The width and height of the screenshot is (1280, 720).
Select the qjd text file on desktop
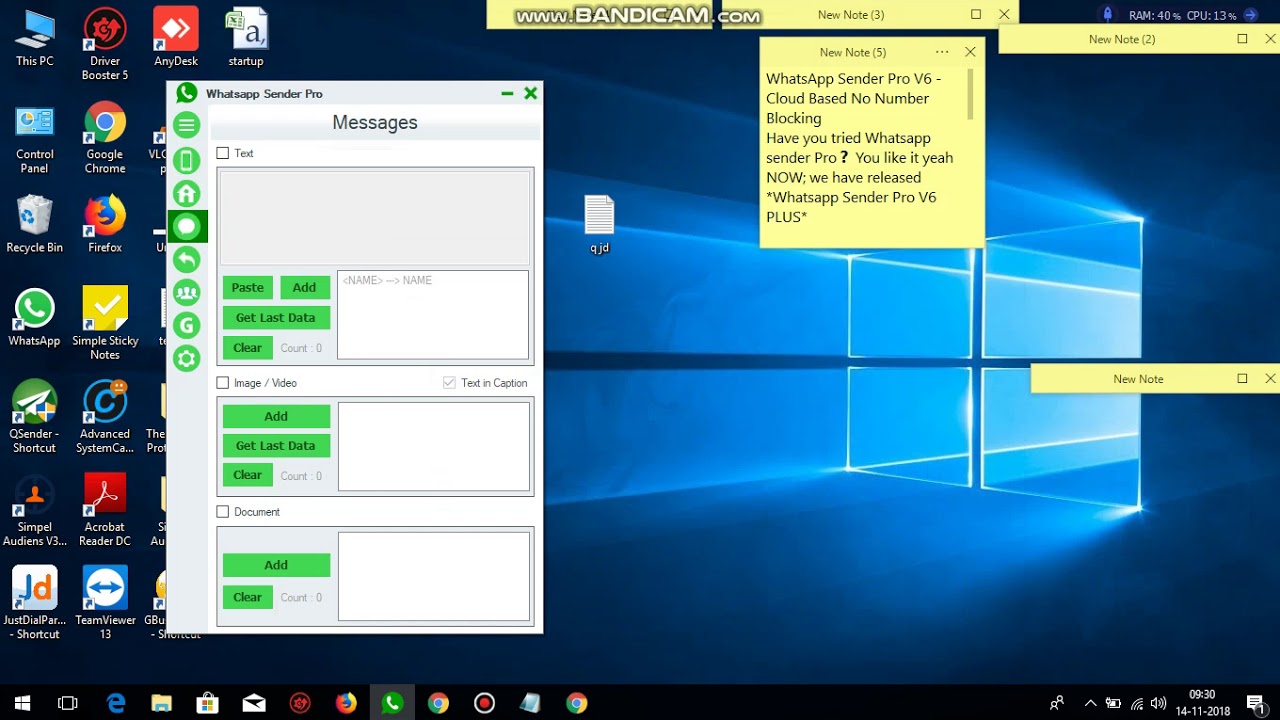(599, 225)
